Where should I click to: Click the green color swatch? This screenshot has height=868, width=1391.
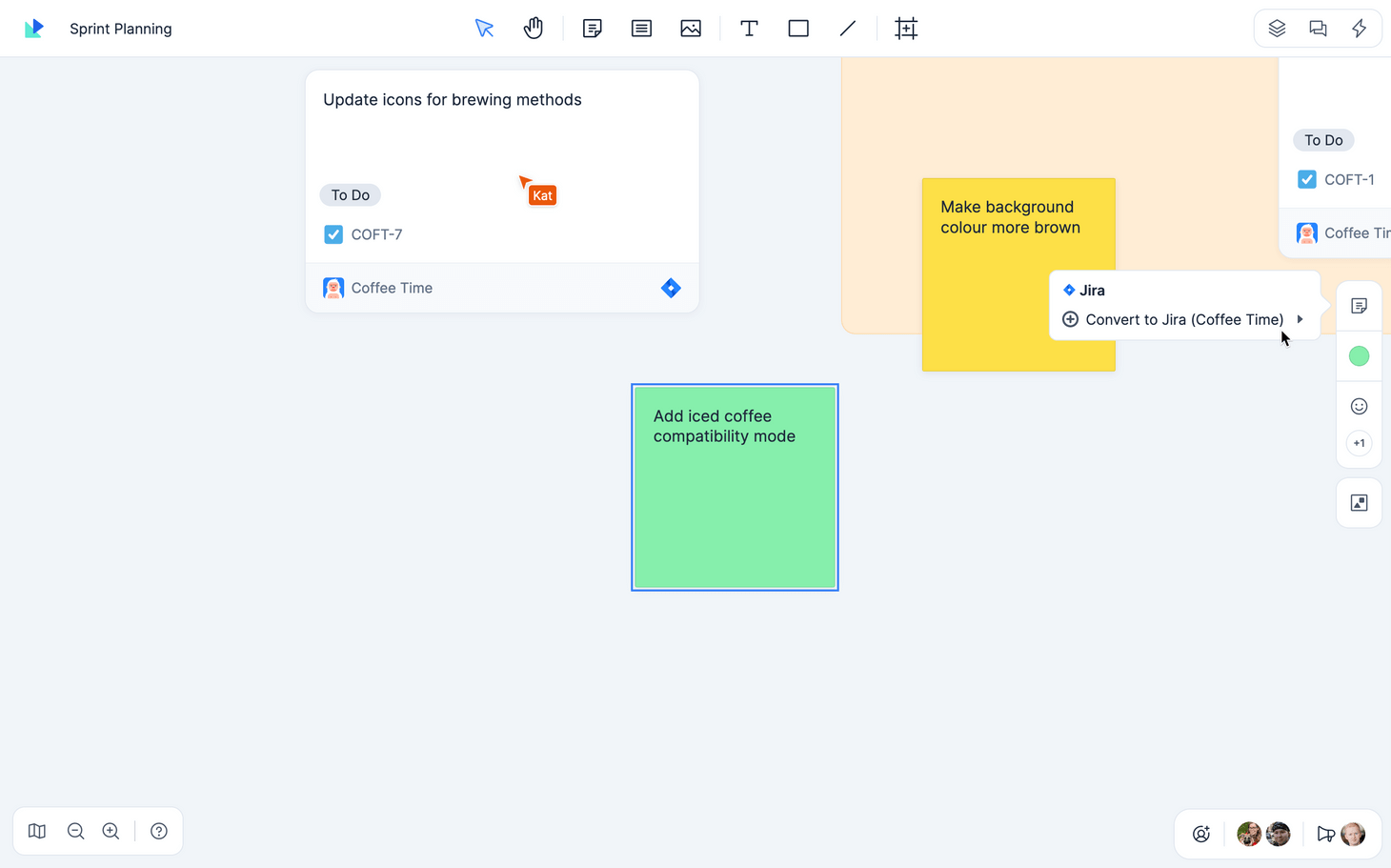pos(1359,356)
